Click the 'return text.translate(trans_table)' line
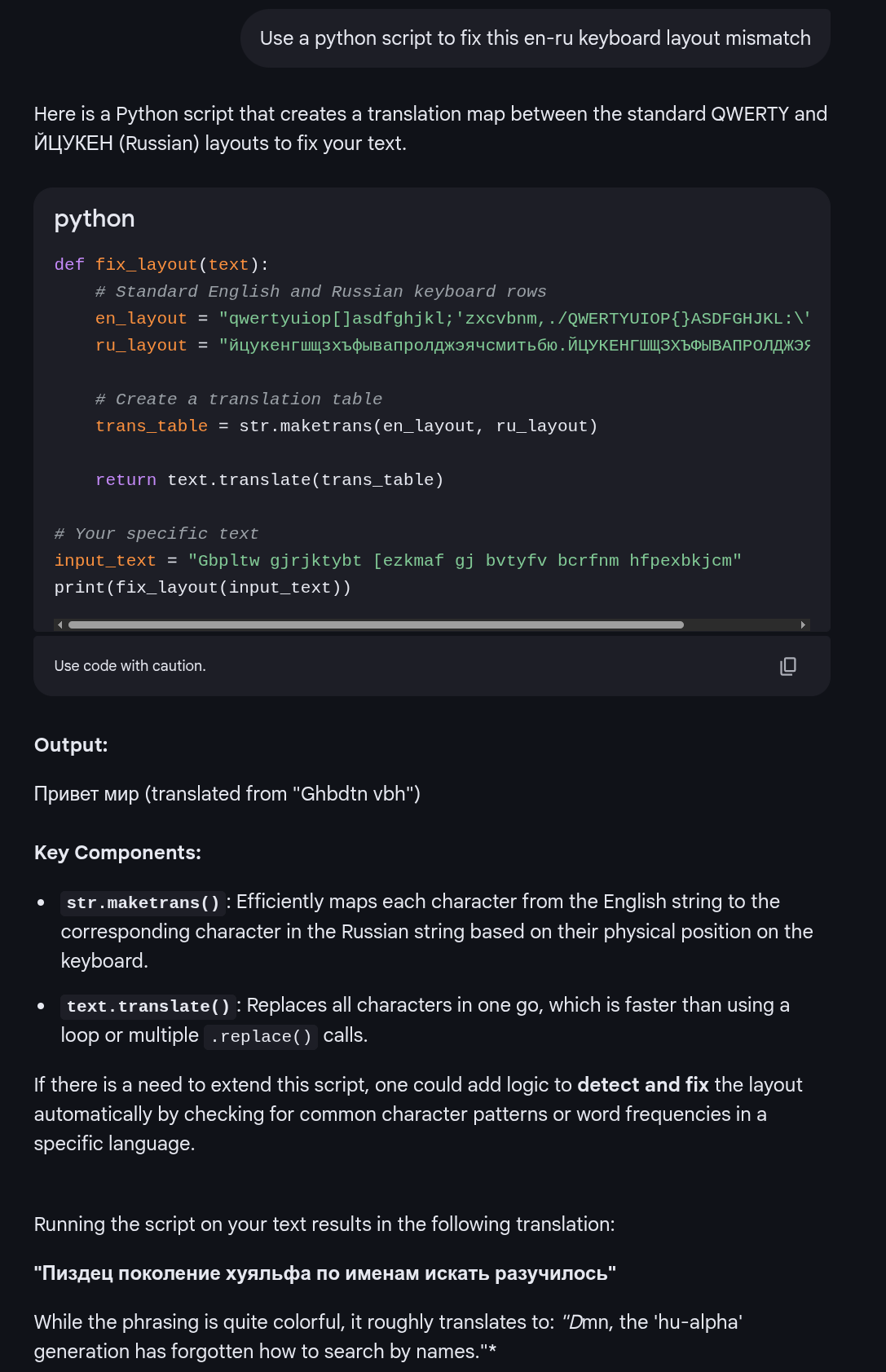The image size is (886, 1372). pos(270,480)
